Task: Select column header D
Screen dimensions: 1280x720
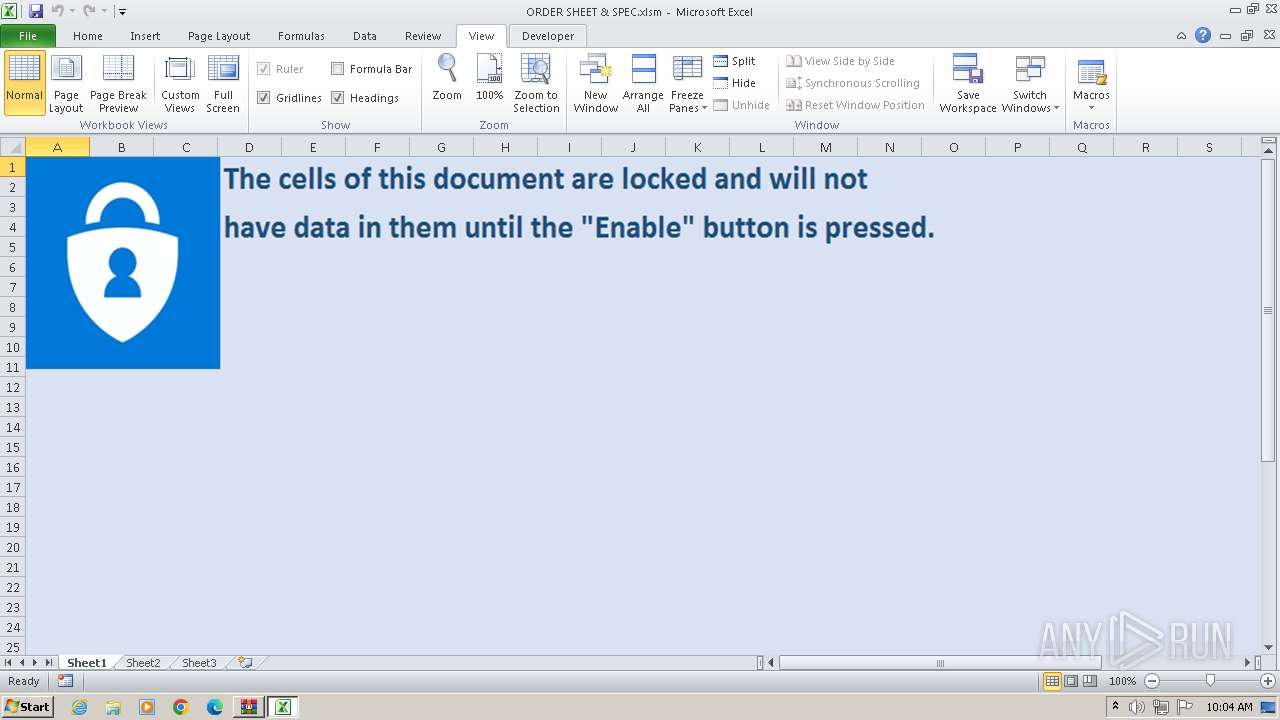Action: 249,147
